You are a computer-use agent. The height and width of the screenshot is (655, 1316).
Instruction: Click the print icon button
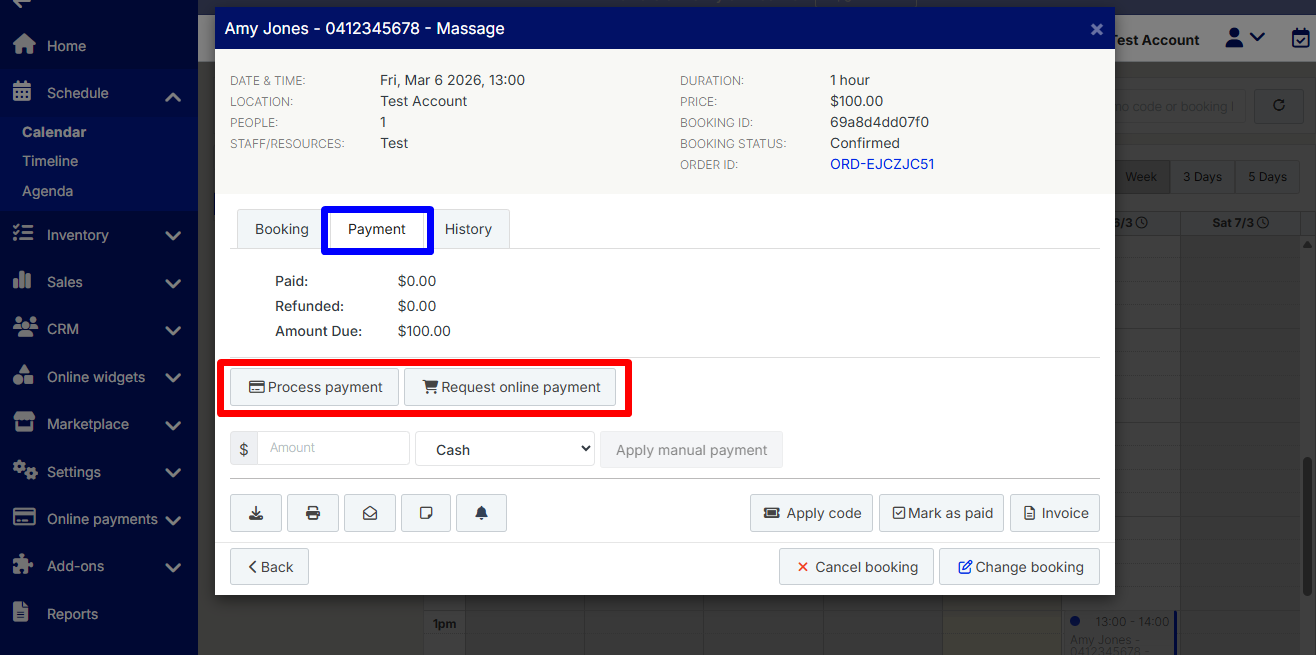click(x=313, y=513)
